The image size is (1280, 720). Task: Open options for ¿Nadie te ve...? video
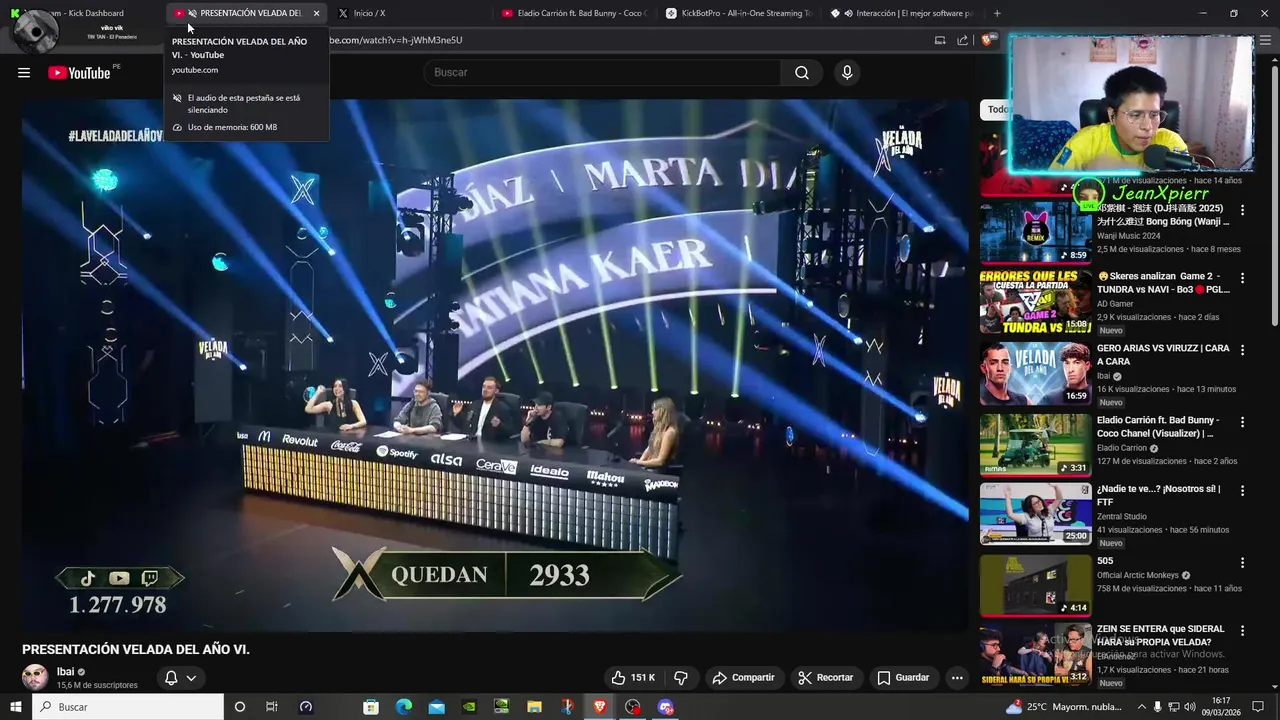(x=1243, y=490)
